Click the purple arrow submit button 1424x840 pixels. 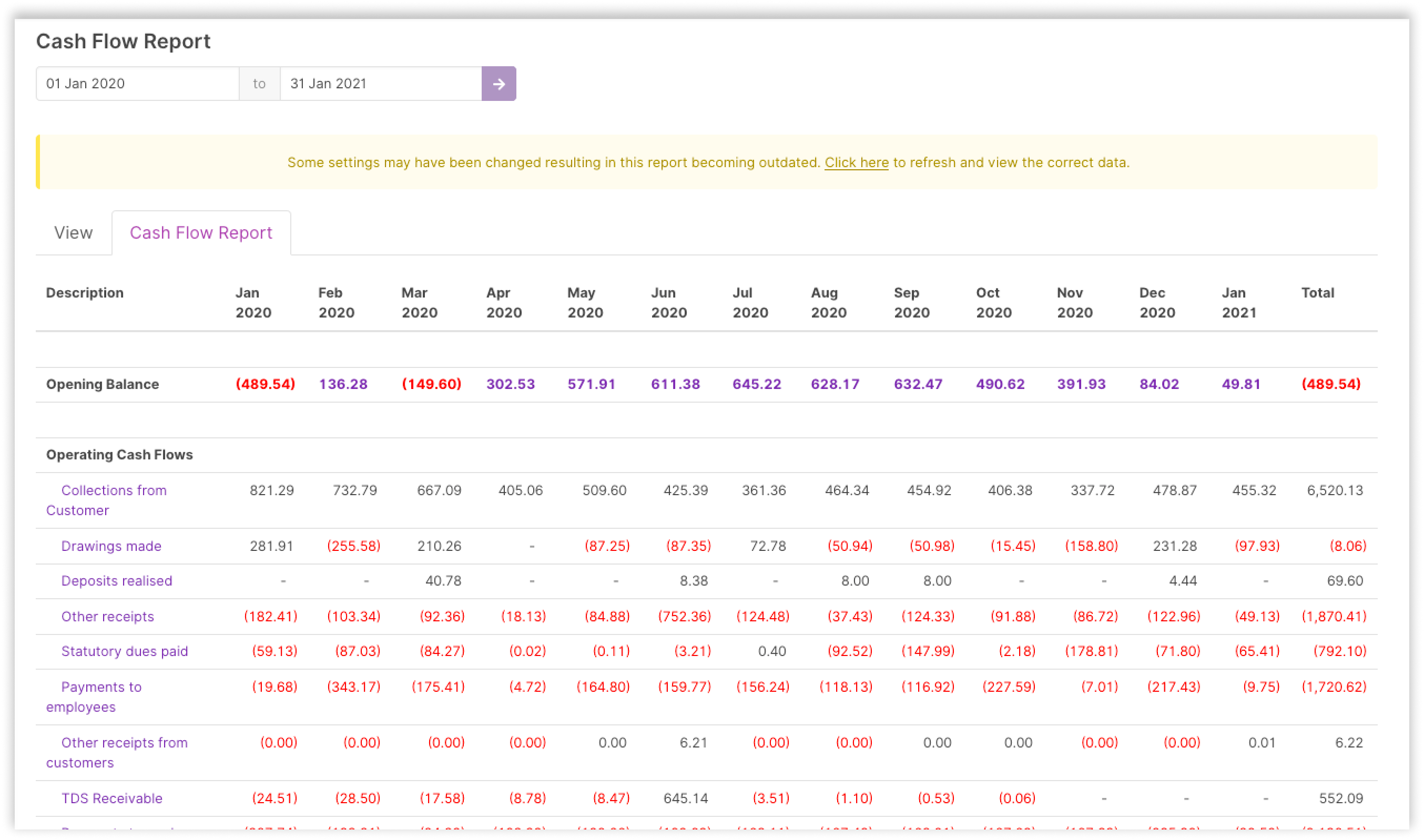[x=499, y=84]
